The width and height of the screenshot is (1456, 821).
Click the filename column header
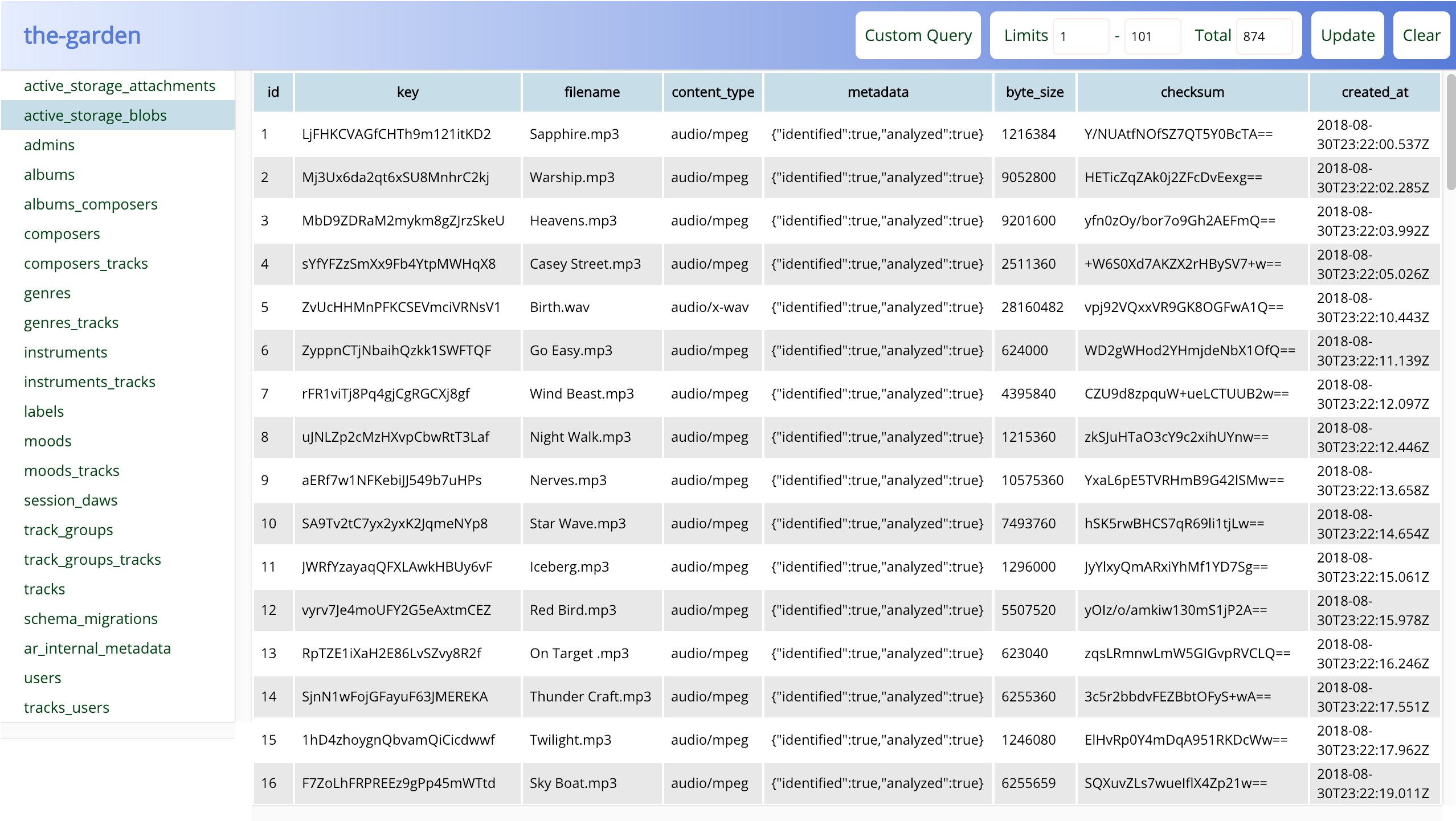(592, 92)
